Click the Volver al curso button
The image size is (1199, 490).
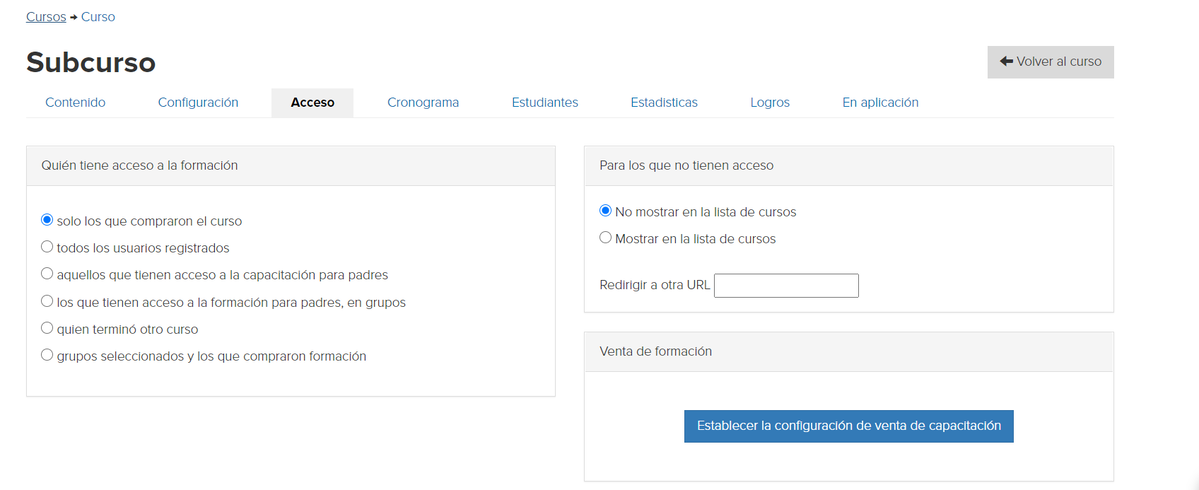click(x=1050, y=62)
